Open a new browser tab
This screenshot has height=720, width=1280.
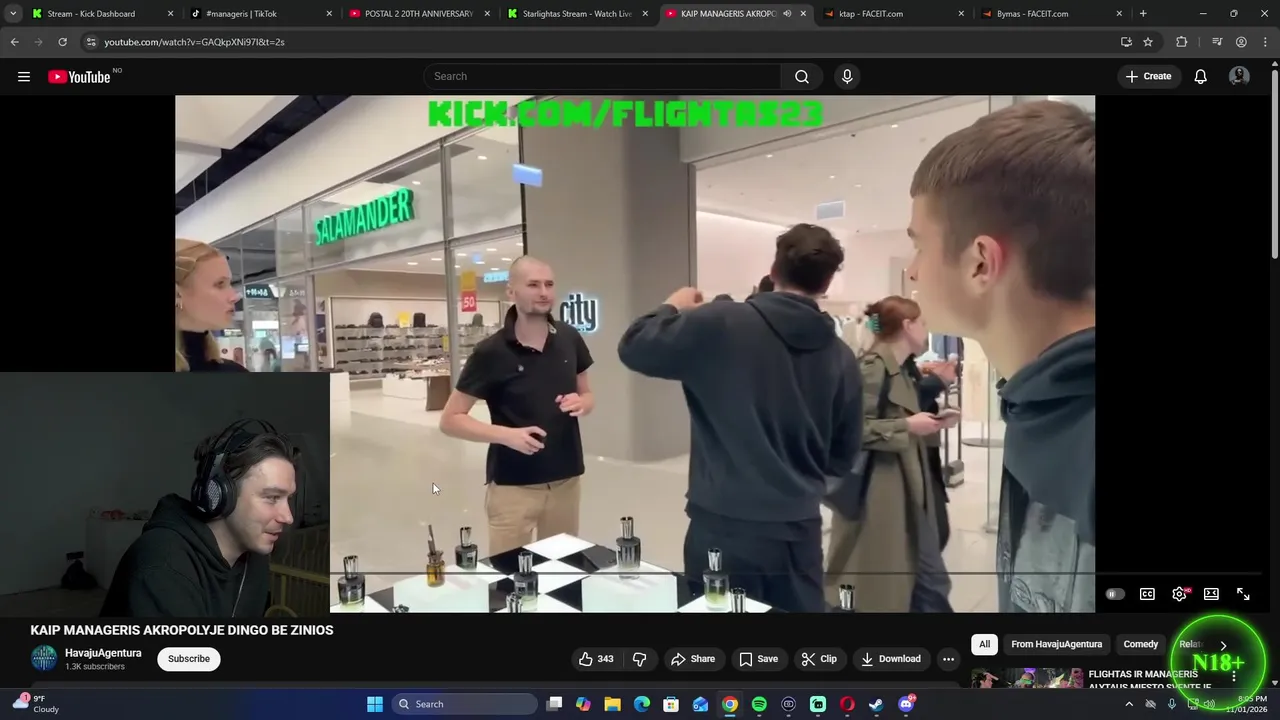coord(1143,14)
